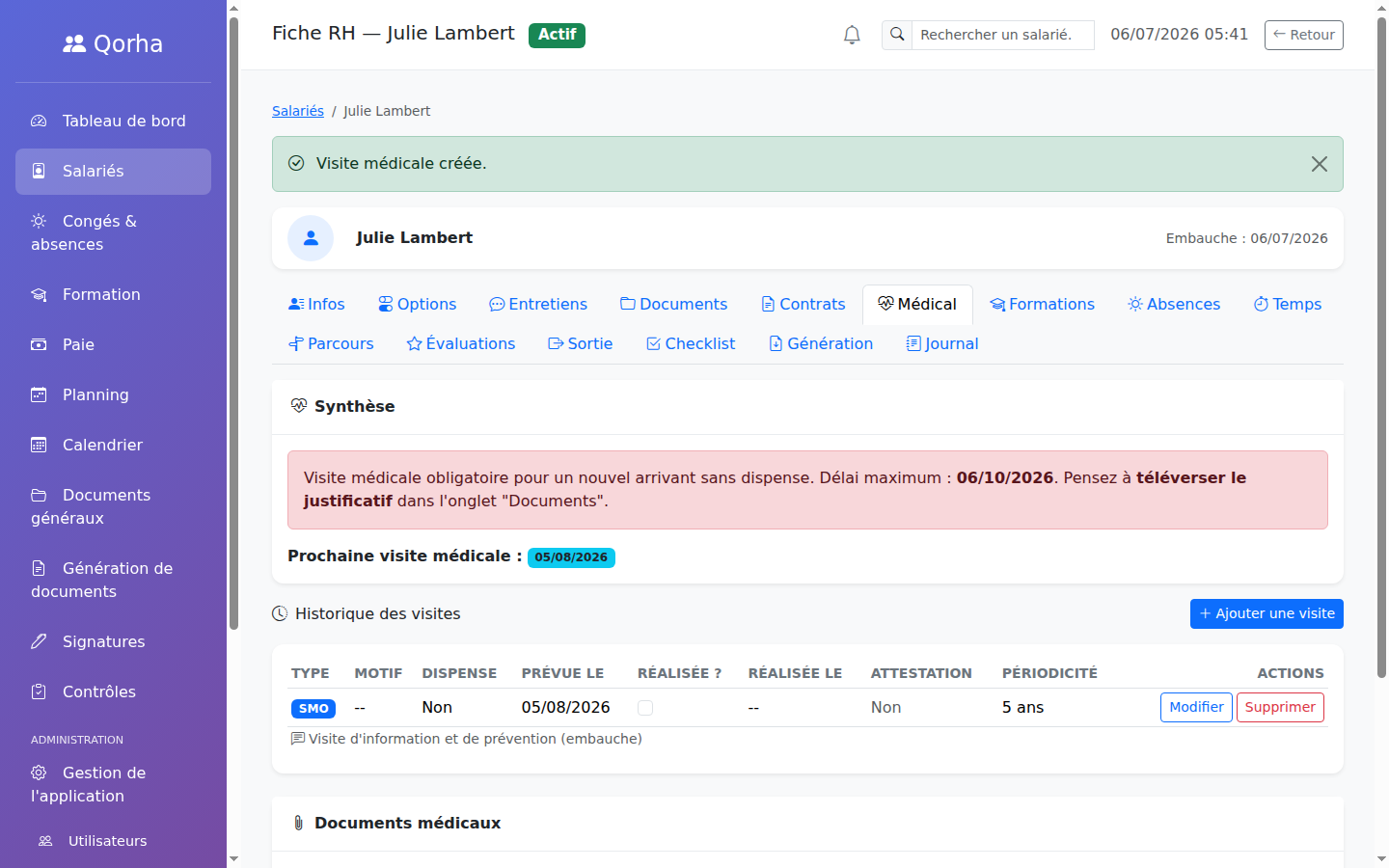
Task: Switch to the Entretiens tab
Action: pos(538,304)
